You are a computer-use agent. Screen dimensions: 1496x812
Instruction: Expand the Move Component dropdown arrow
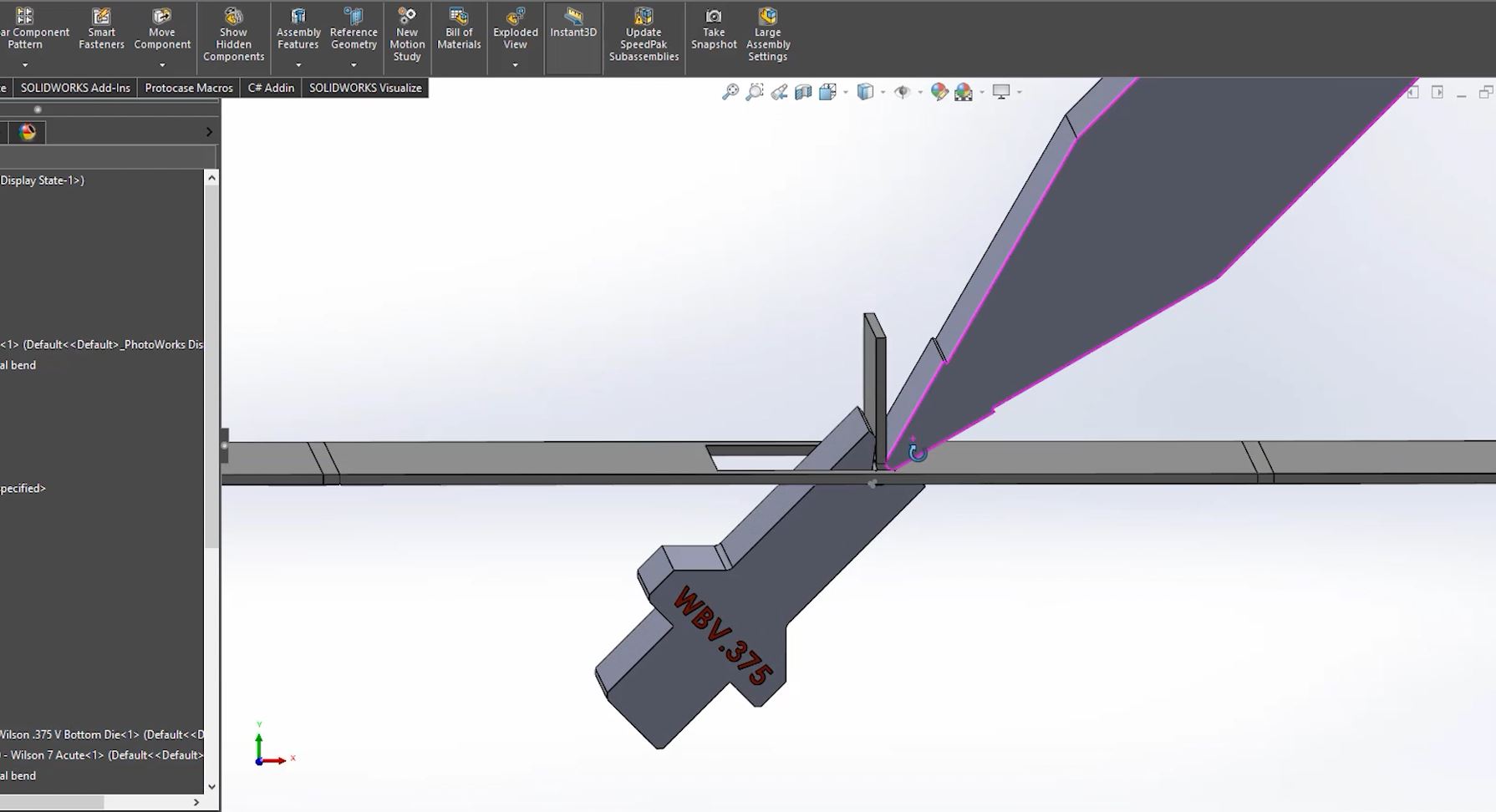coord(162,65)
